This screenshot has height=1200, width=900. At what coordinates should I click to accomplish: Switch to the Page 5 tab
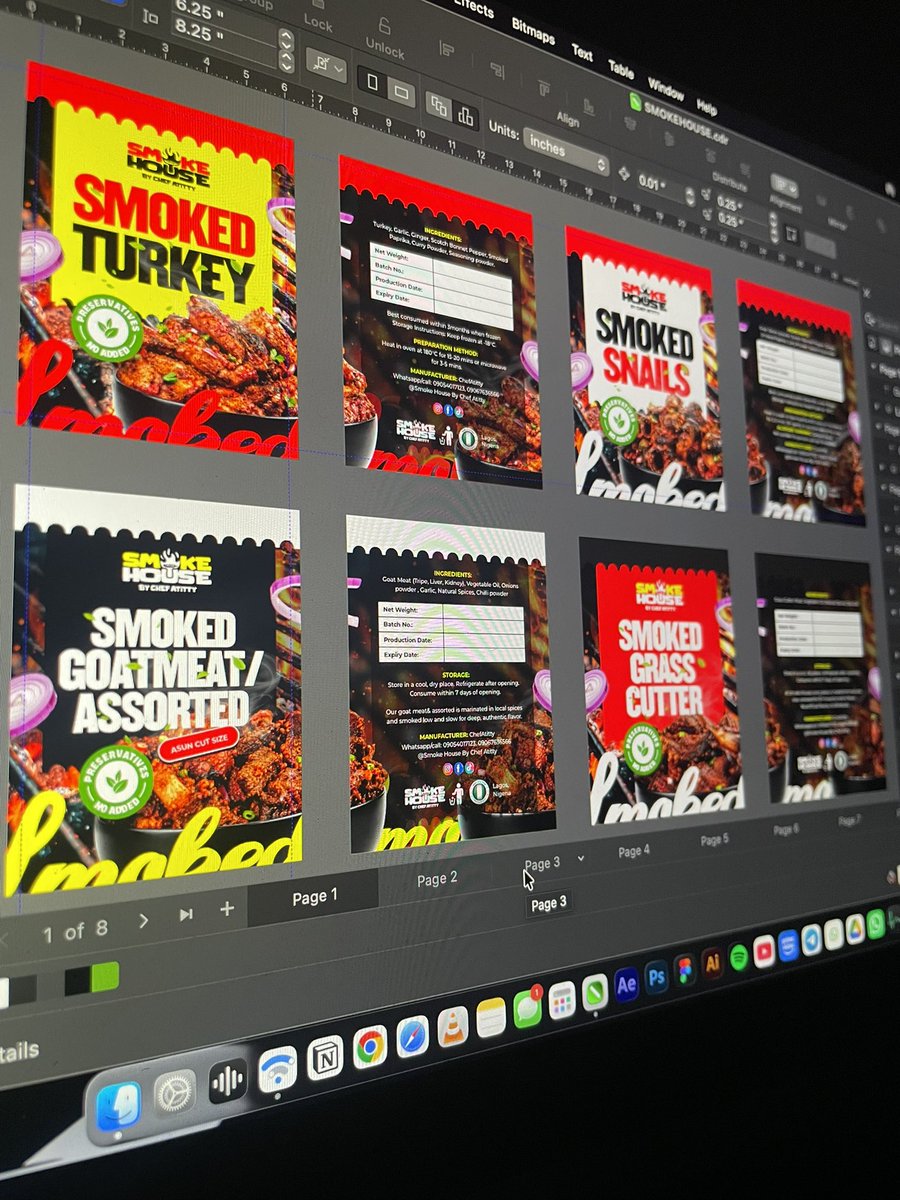click(x=714, y=840)
